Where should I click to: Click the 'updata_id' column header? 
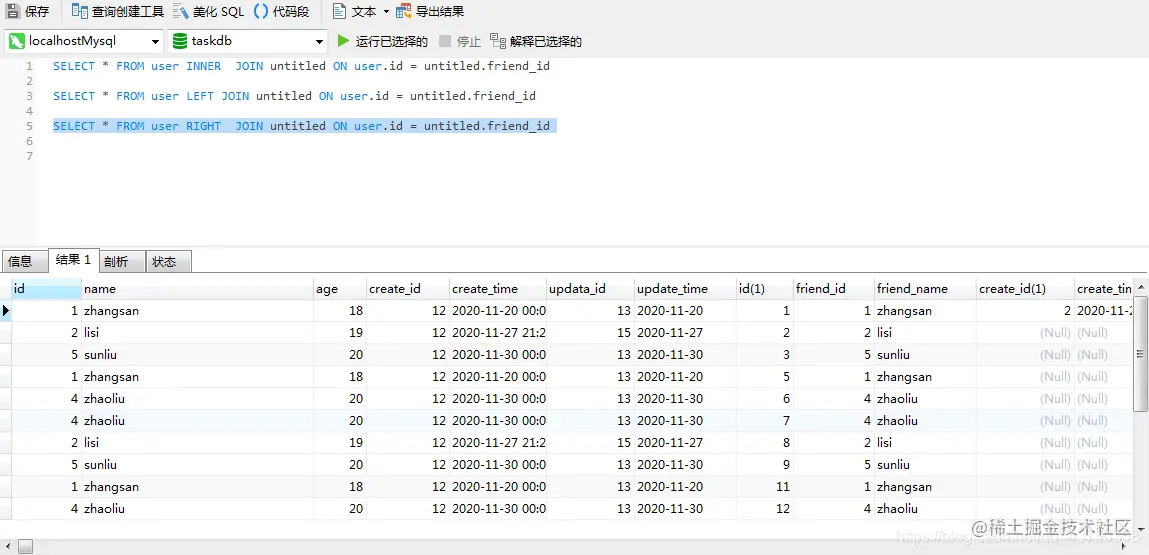click(591, 289)
